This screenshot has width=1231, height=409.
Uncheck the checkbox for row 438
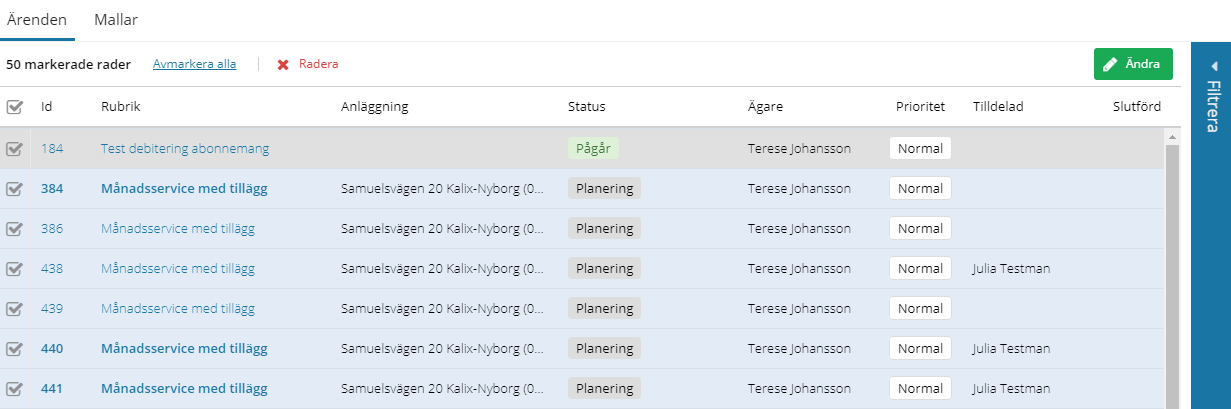(x=14, y=268)
